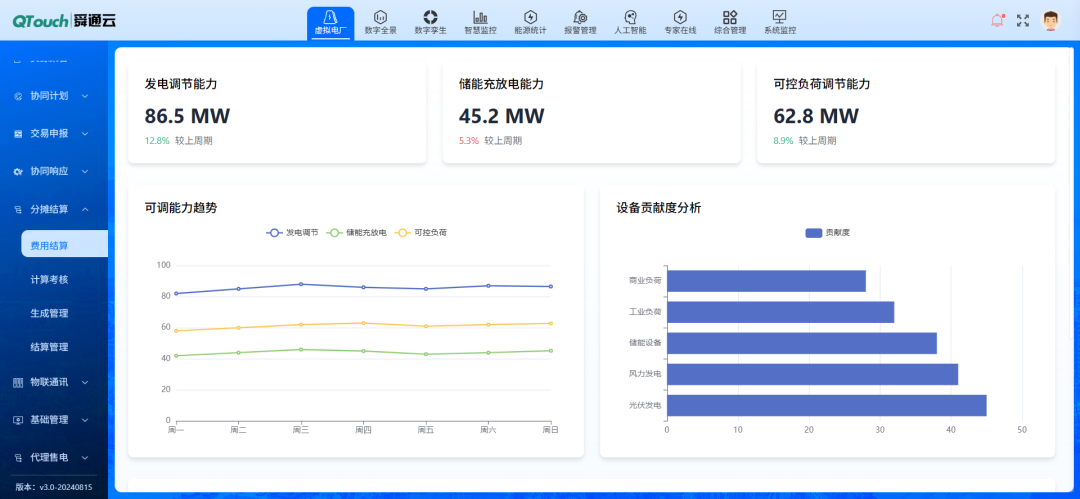The image size is (1080, 499).
Task: Select the 费用结算 submenu item
Action: click(x=65, y=244)
